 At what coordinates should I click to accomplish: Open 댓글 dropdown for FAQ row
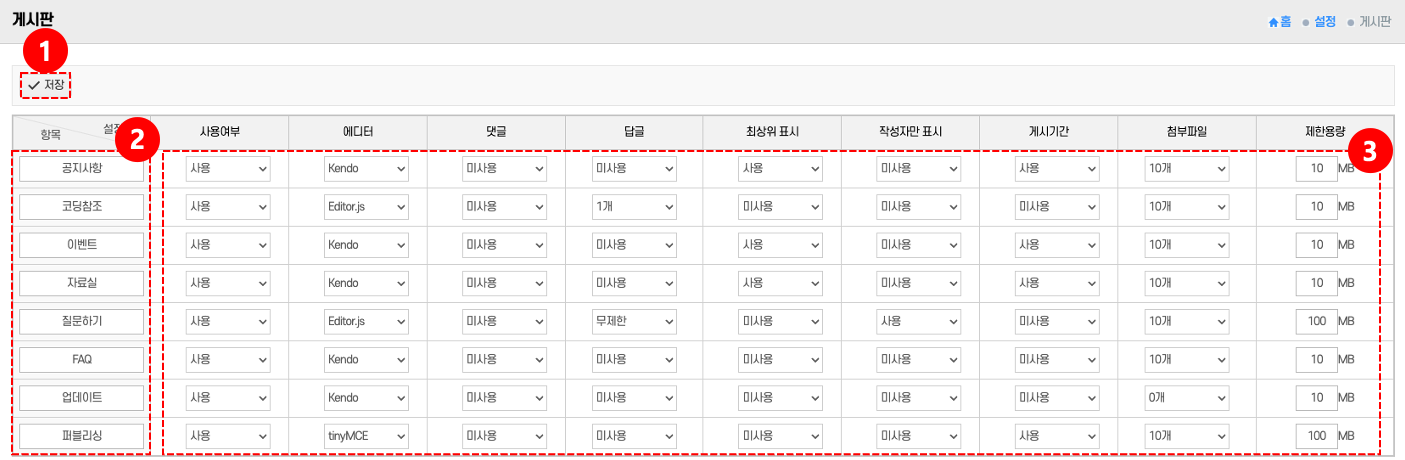(x=504, y=359)
